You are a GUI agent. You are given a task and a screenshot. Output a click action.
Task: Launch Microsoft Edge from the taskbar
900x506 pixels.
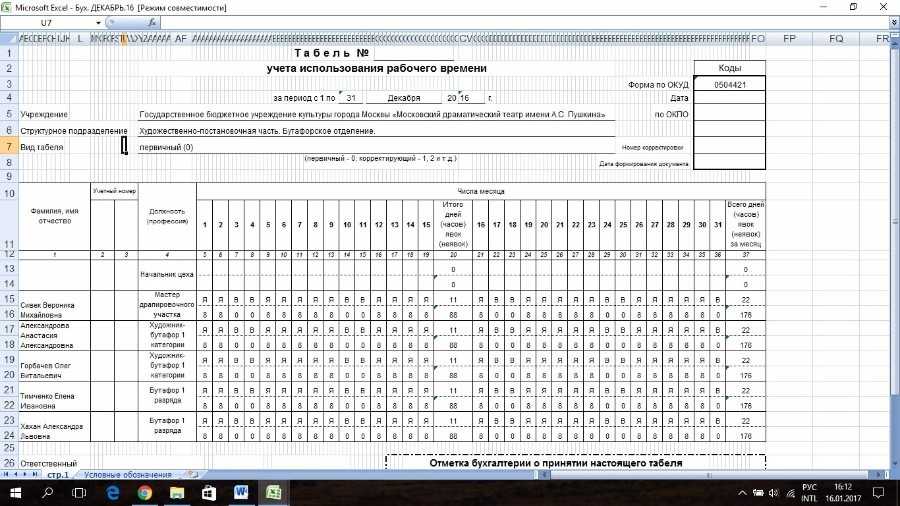click(x=112, y=492)
